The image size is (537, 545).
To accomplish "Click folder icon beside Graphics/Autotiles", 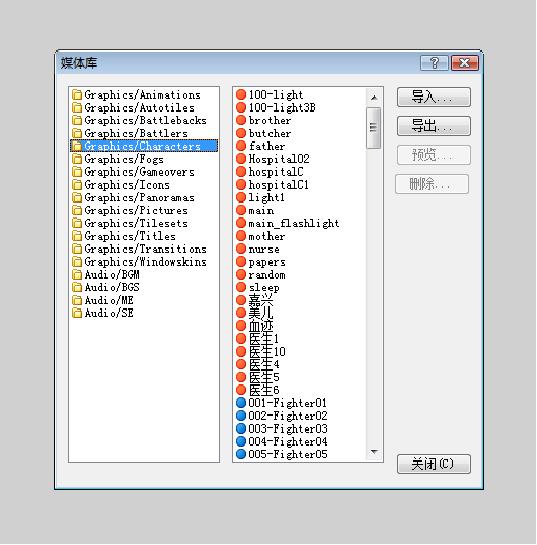I will 77,108.
